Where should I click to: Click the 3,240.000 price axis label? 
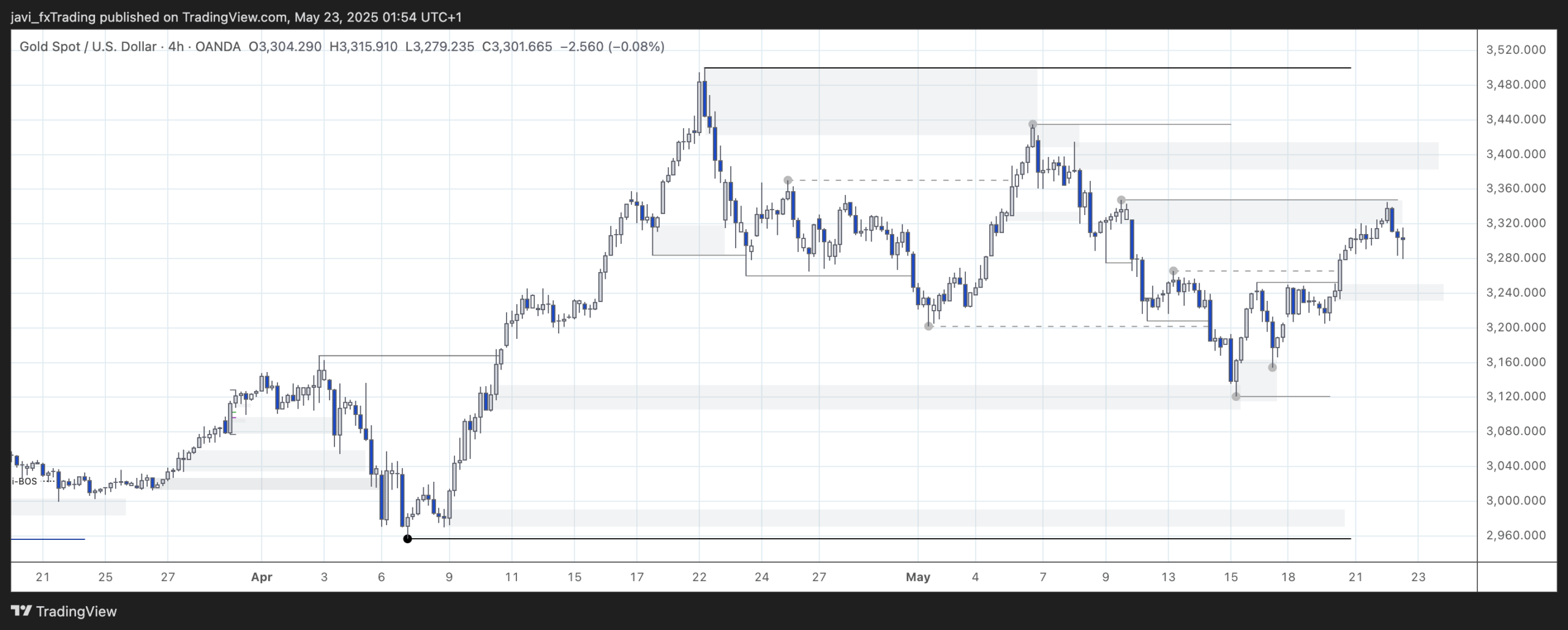point(1516,292)
